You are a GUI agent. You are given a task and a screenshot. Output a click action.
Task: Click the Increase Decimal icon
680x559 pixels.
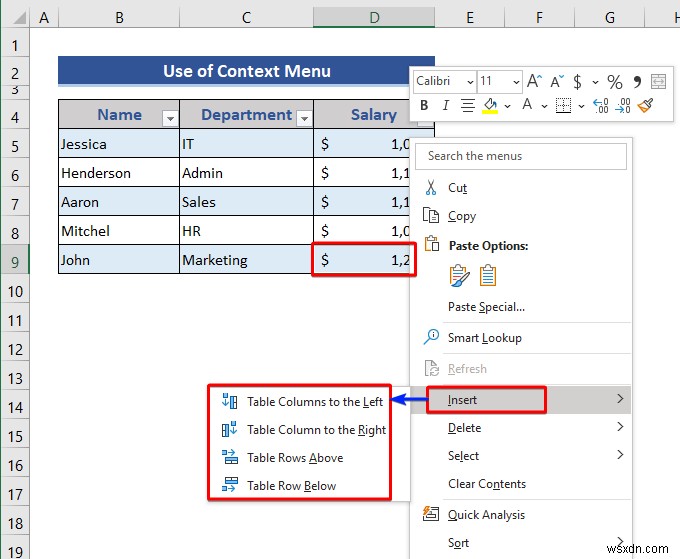601,105
